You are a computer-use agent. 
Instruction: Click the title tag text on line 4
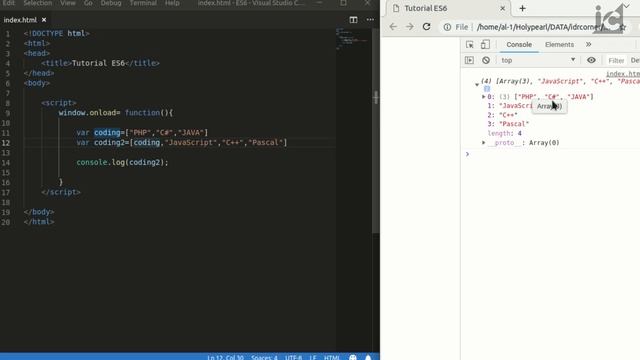(98, 63)
